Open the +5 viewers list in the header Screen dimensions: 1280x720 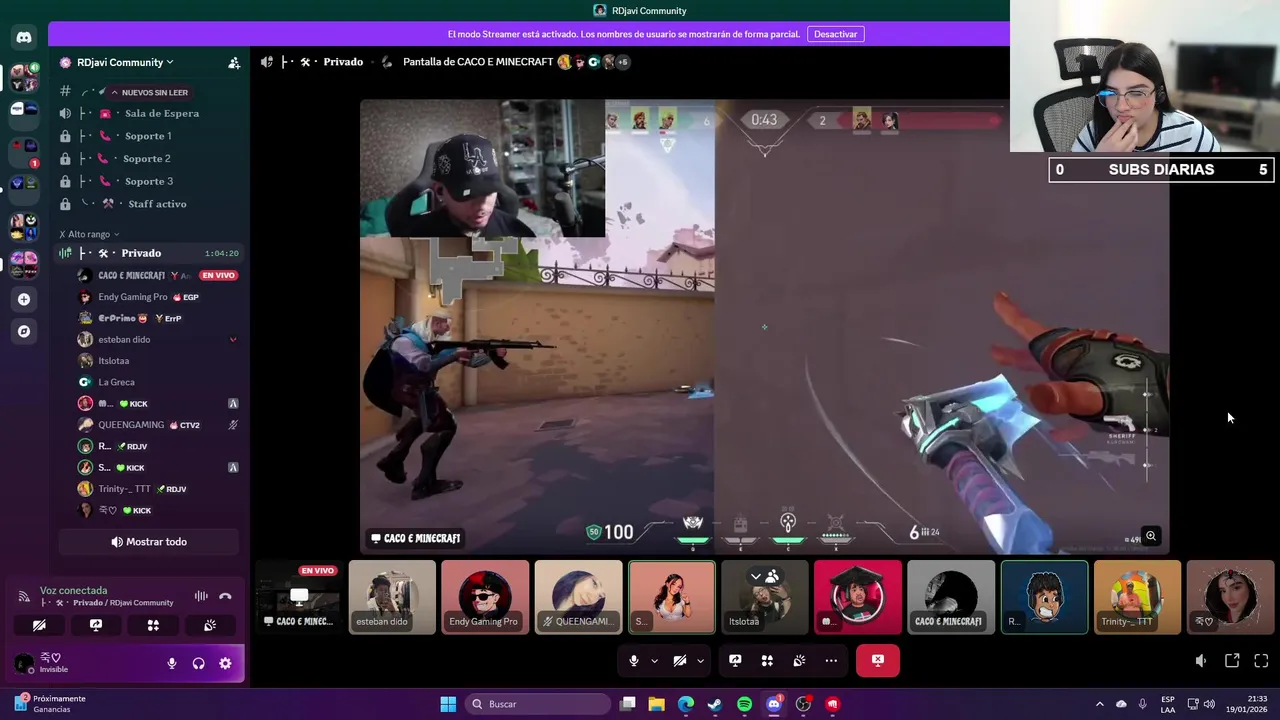(622, 62)
